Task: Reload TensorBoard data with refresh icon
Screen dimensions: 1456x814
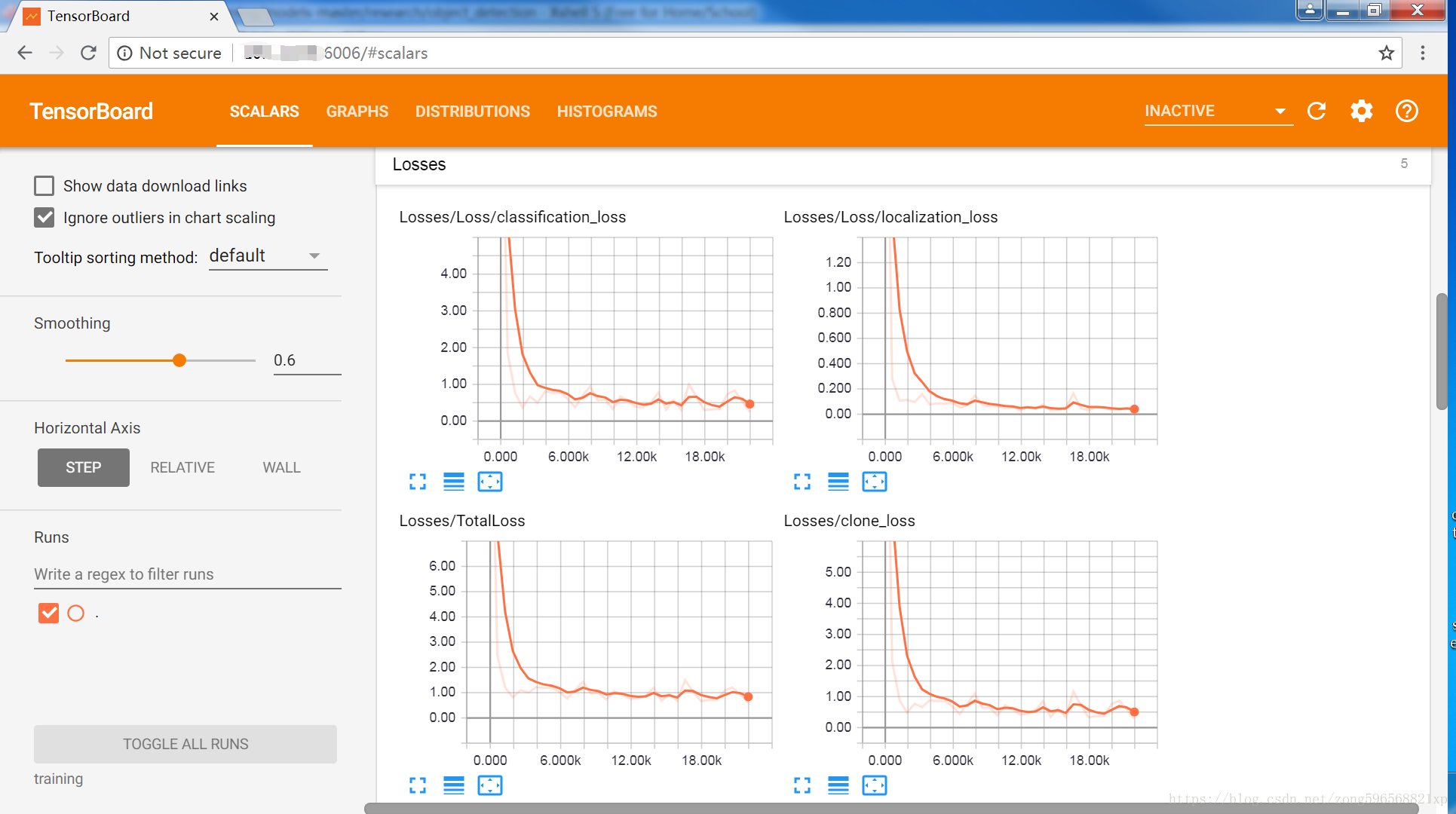Action: pos(1317,111)
